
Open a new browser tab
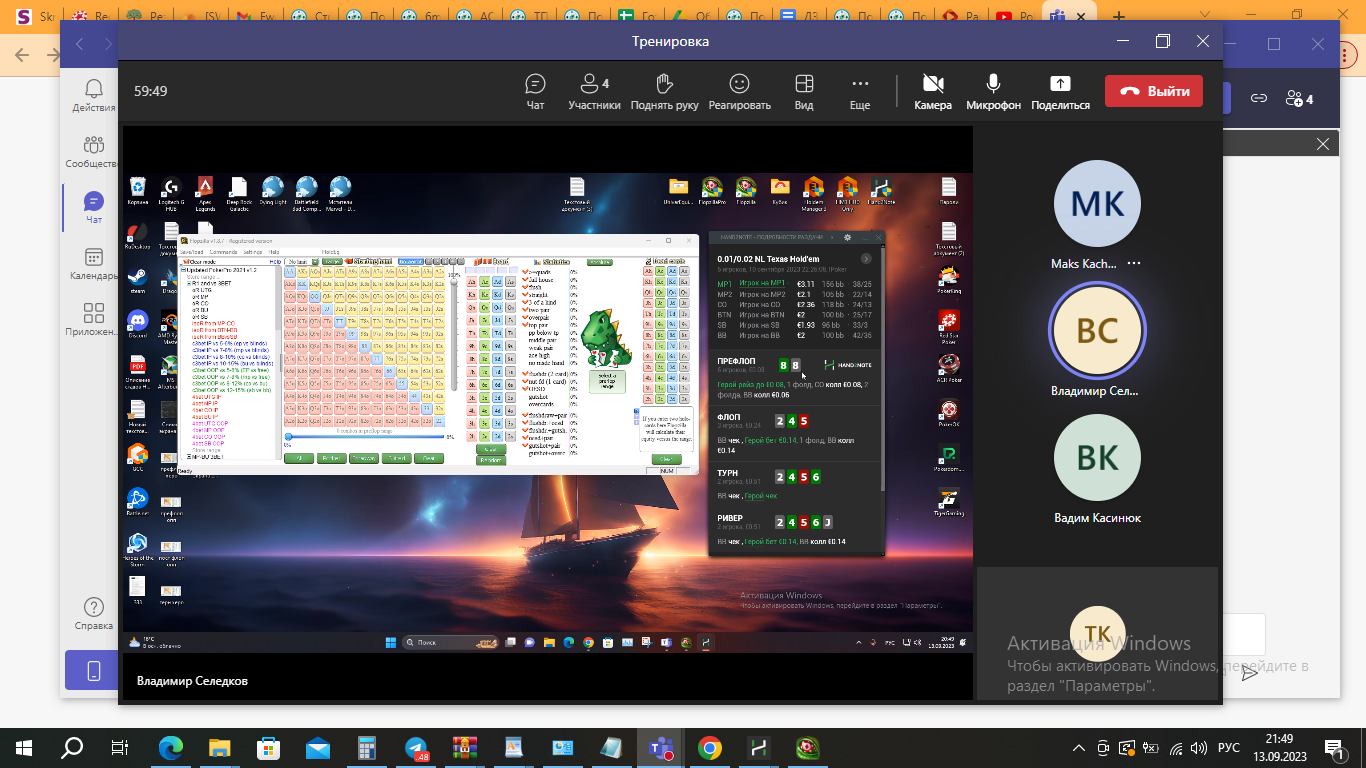pyautogui.click(x=1119, y=16)
